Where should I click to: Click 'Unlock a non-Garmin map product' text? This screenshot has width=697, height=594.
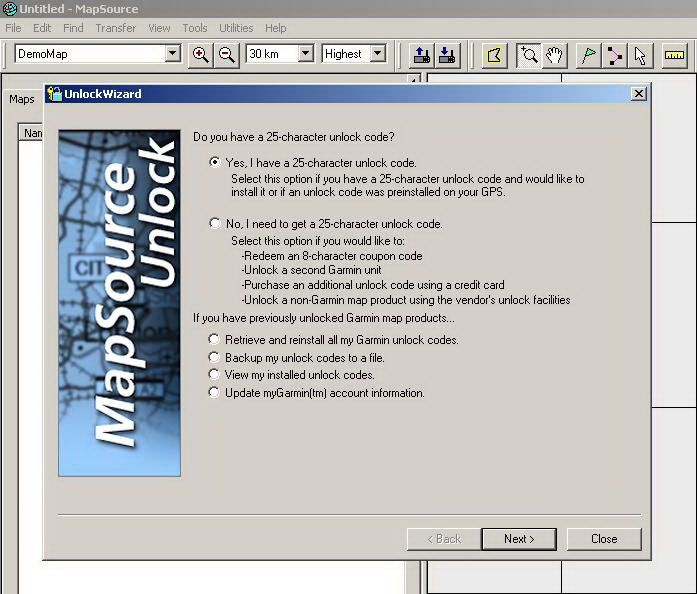click(406, 300)
